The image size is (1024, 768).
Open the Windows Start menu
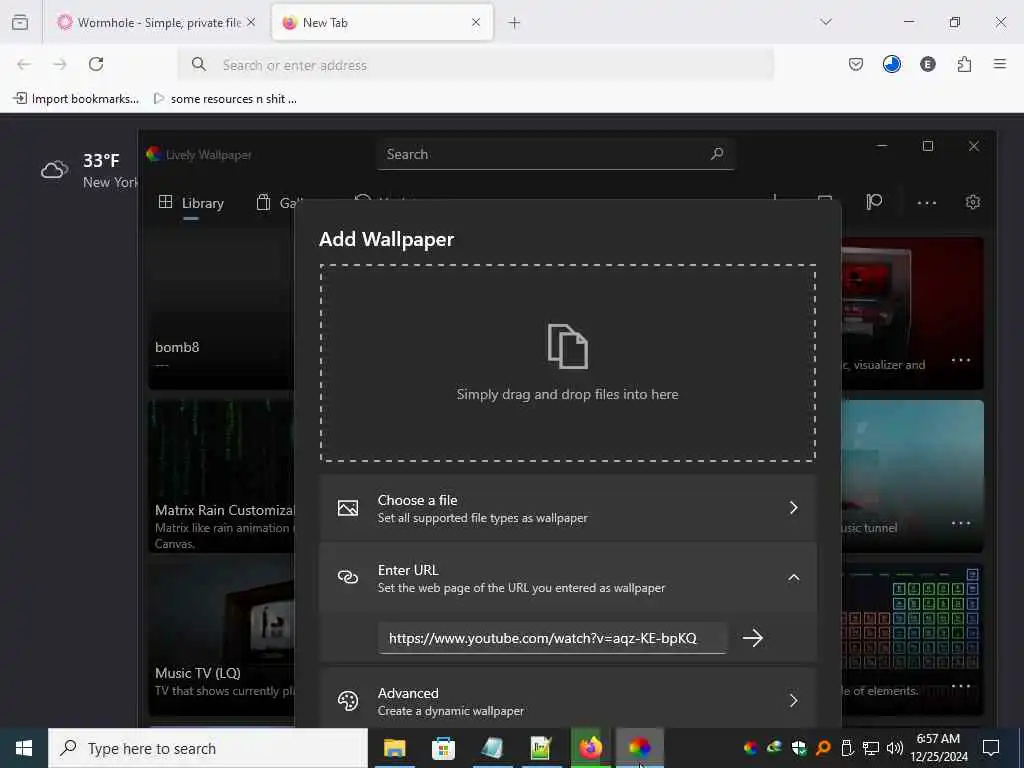pos(24,748)
